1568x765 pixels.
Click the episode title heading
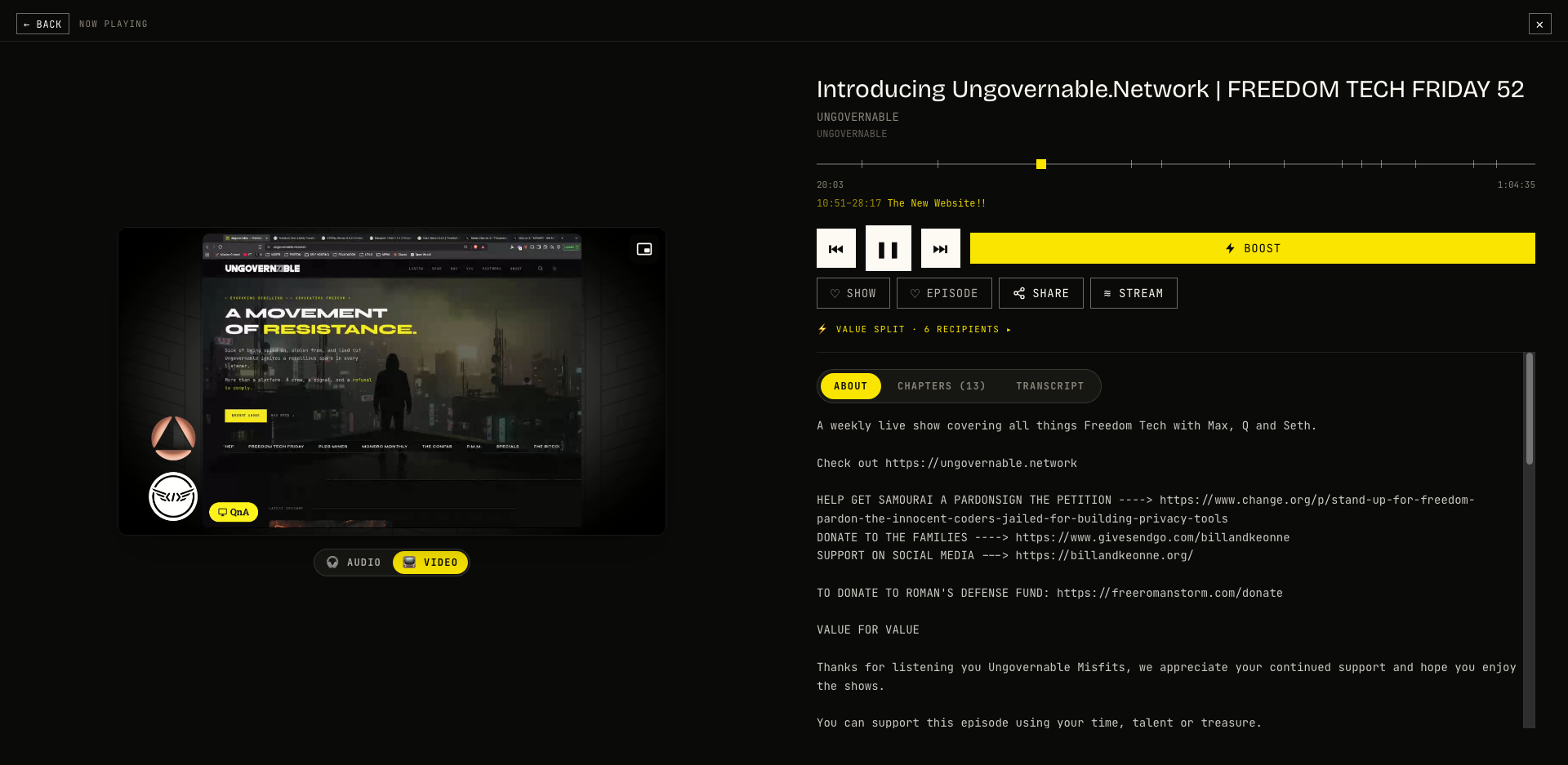pyautogui.click(x=1170, y=89)
